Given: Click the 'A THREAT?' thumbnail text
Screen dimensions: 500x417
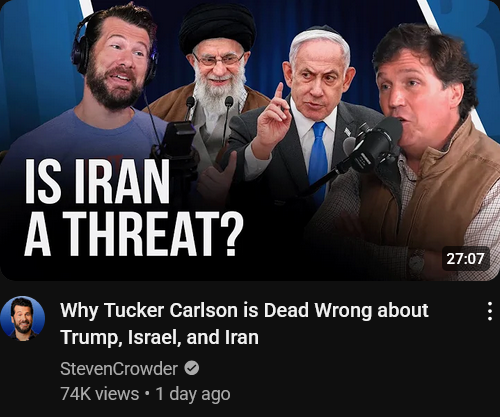Looking at the screenshot, I should [x=134, y=234].
